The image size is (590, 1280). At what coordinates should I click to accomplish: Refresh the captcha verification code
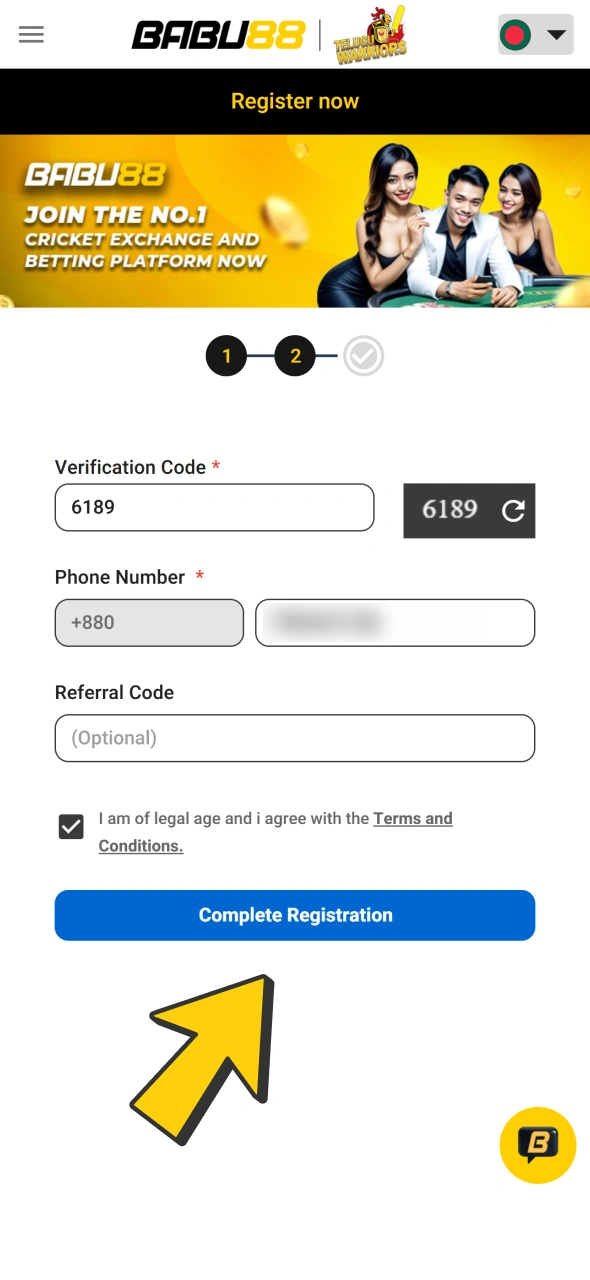click(x=513, y=510)
